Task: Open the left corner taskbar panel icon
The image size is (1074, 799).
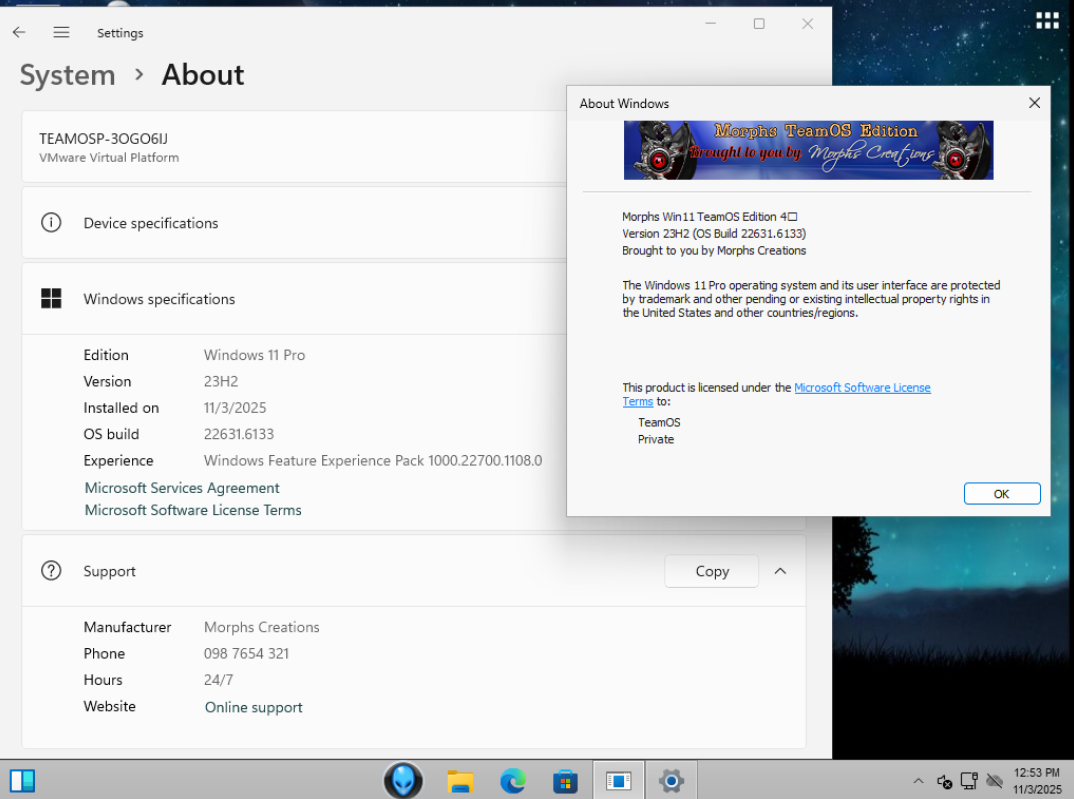Action: pyautogui.click(x=22, y=780)
